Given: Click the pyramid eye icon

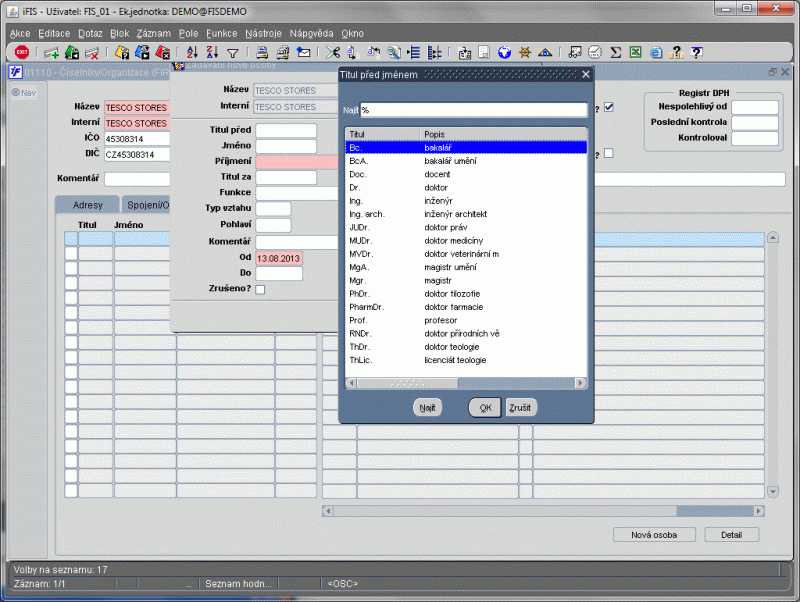Looking at the screenshot, I should tap(545, 52).
